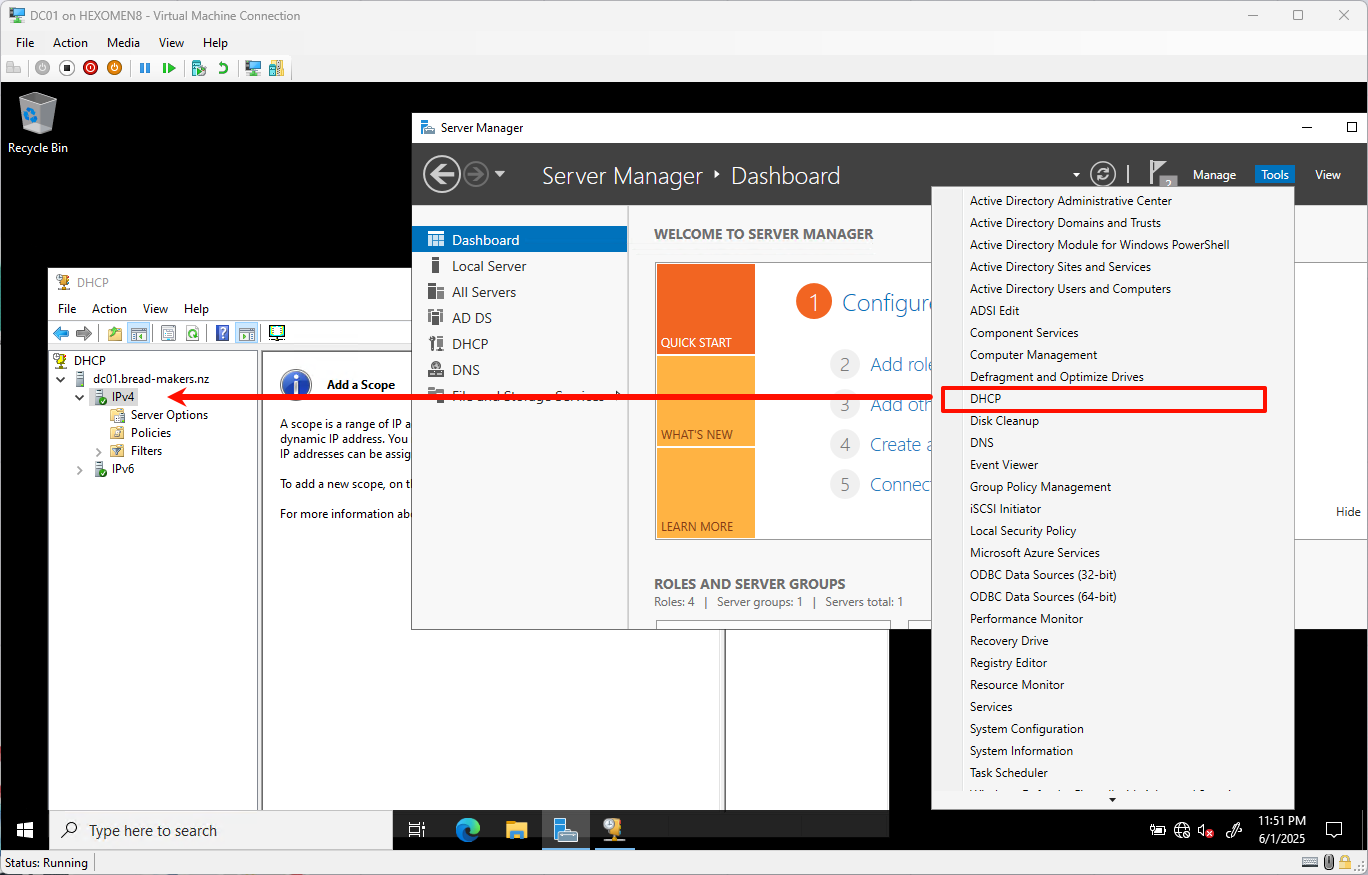The height and width of the screenshot is (875, 1368).
Task: Click the Type here to search box
Action: click(200, 830)
